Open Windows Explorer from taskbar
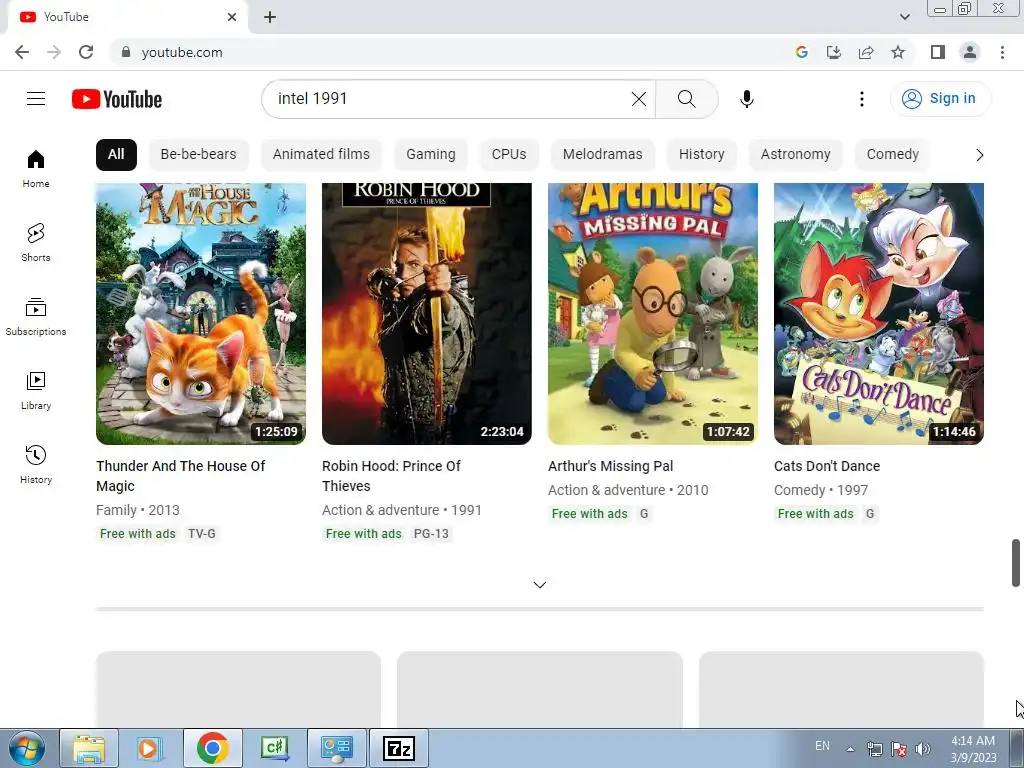Screen dimensions: 1024x768 [89, 748]
